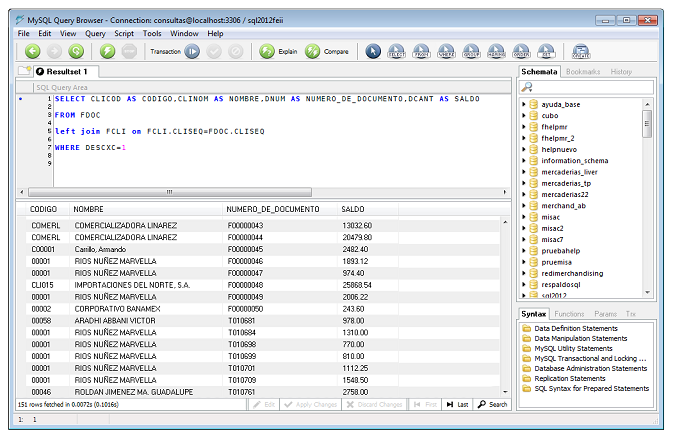Select the ORDER clause tool

[x=521, y=51]
